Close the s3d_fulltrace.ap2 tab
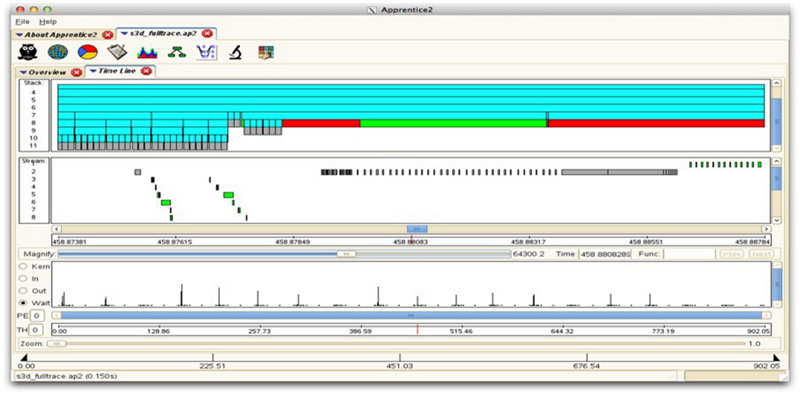 [207, 34]
